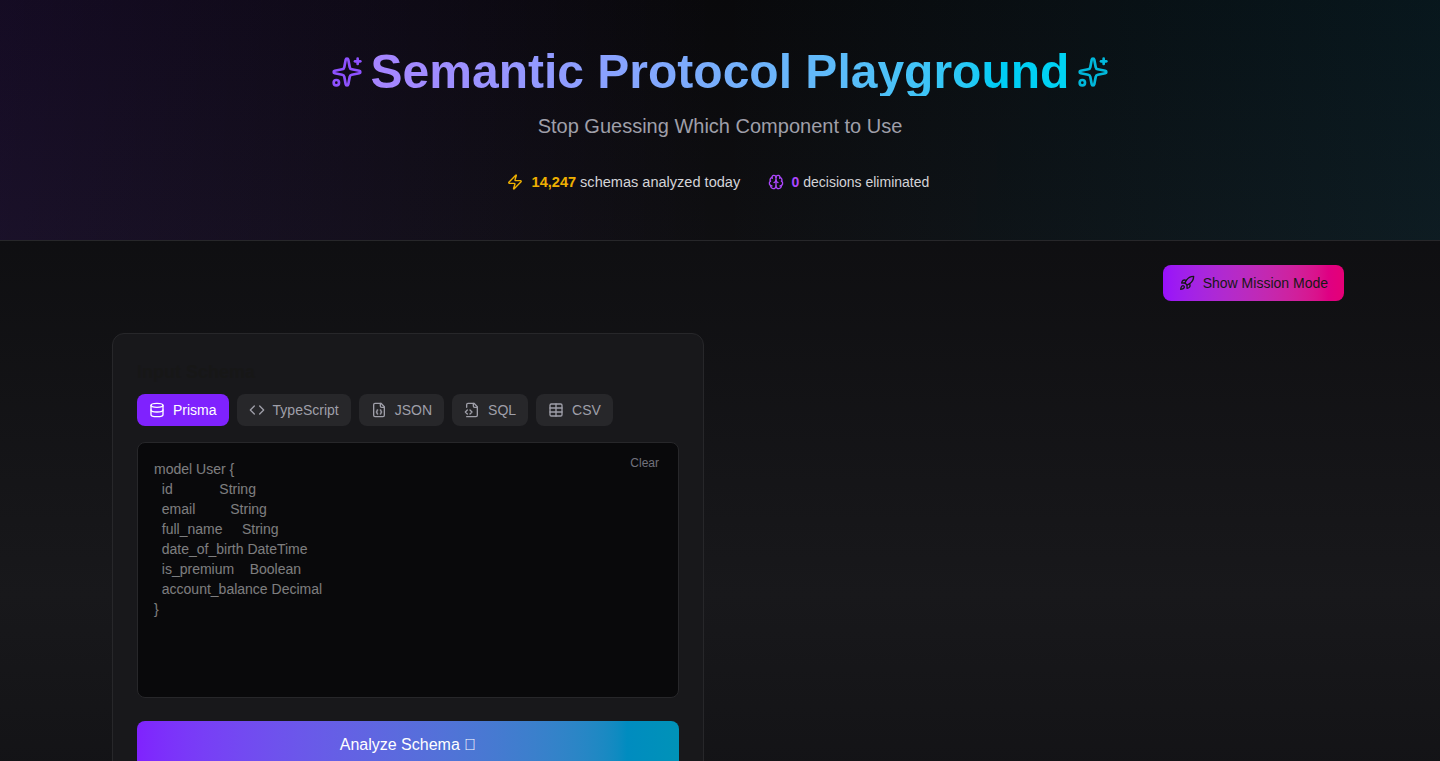Click the code brackets icon on the TypeScript tab

[x=257, y=410]
